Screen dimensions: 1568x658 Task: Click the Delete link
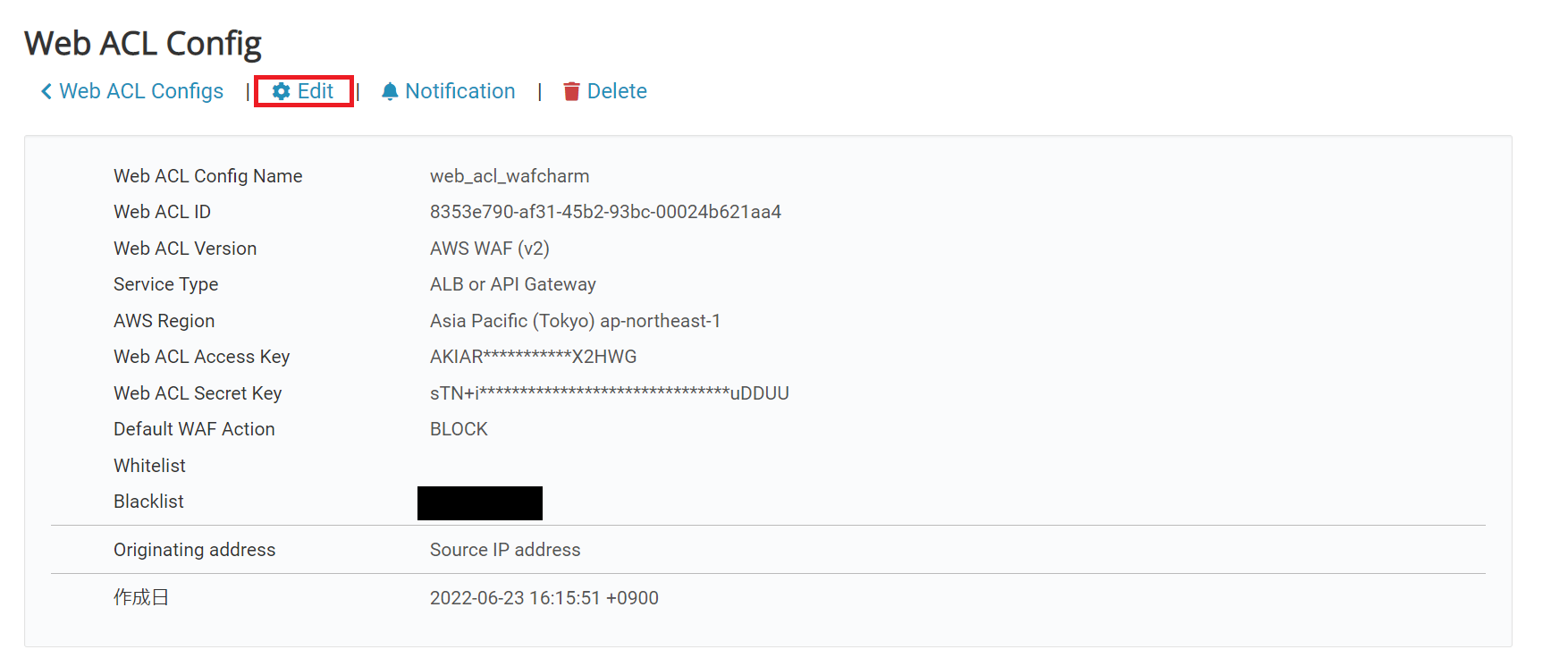616,90
